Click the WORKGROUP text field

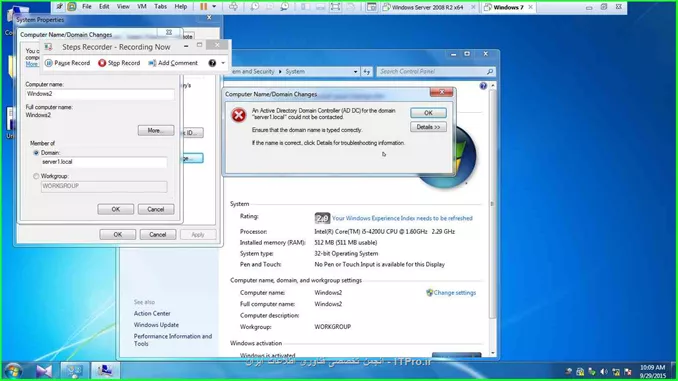(104, 186)
